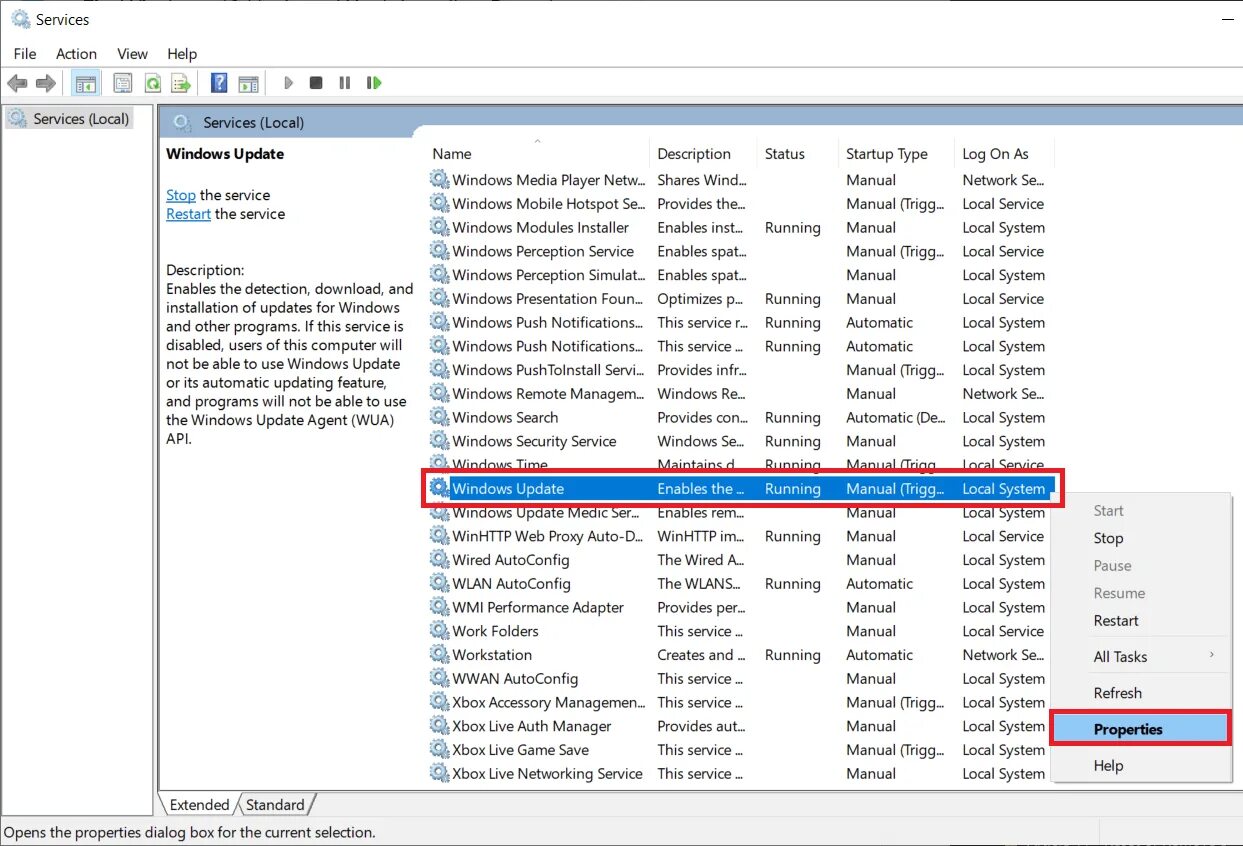Select Windows Perception Simulation service row
The width and height of the screenshot is (1243, 846).
click(741, 275)
